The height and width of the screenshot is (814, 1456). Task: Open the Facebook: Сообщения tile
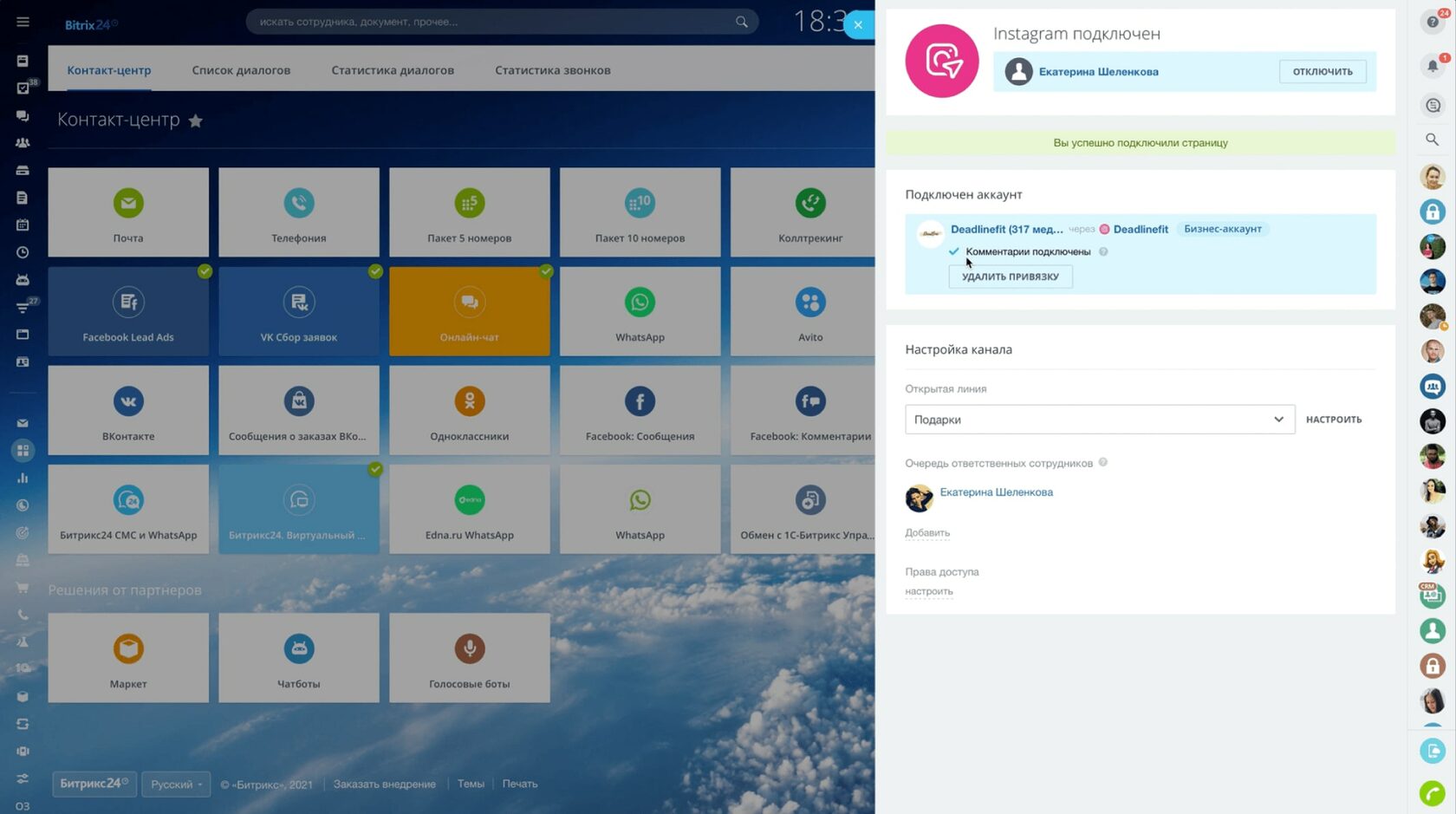[x=640, y=410]
